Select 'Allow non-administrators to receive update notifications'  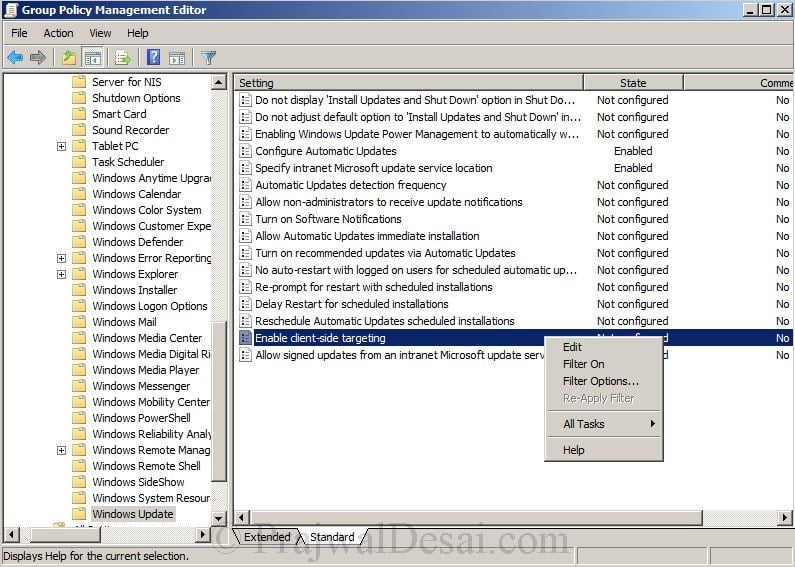coord(389,202)
